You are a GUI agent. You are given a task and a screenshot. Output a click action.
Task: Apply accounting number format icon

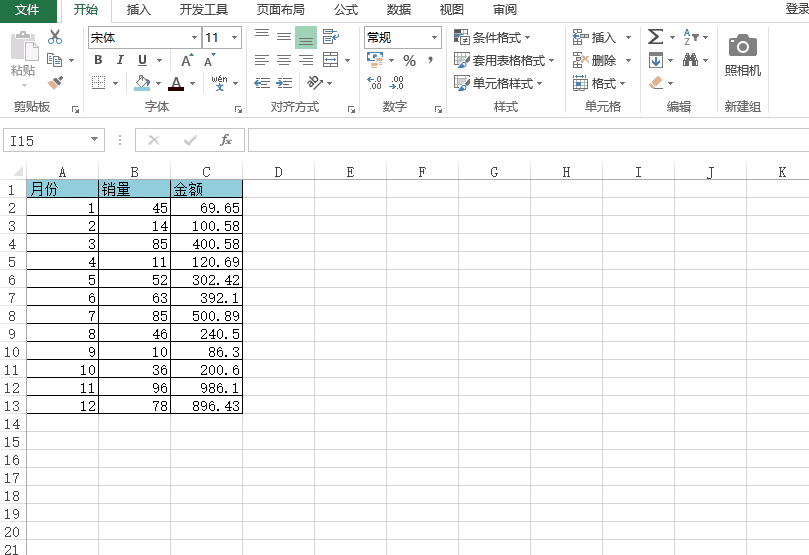375,60
